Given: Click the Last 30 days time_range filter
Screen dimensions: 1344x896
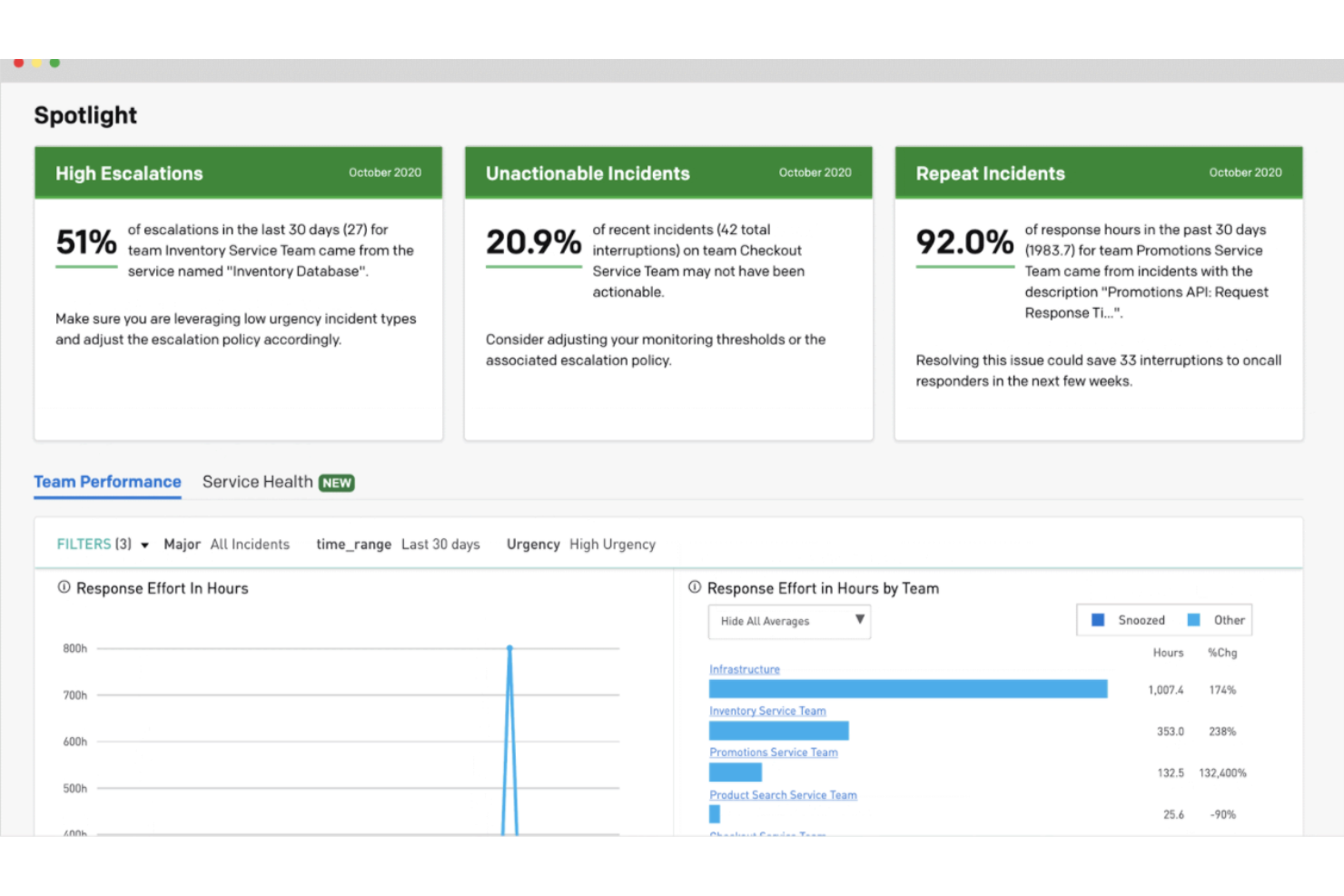Looking at the screenshot, I should [x=440, y=544].
